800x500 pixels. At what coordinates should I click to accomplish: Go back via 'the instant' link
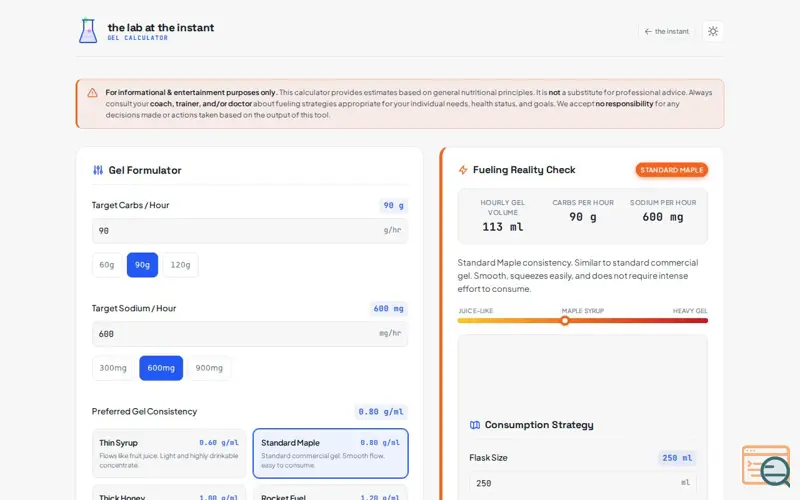pyautogui.click(x=666, y=31)
